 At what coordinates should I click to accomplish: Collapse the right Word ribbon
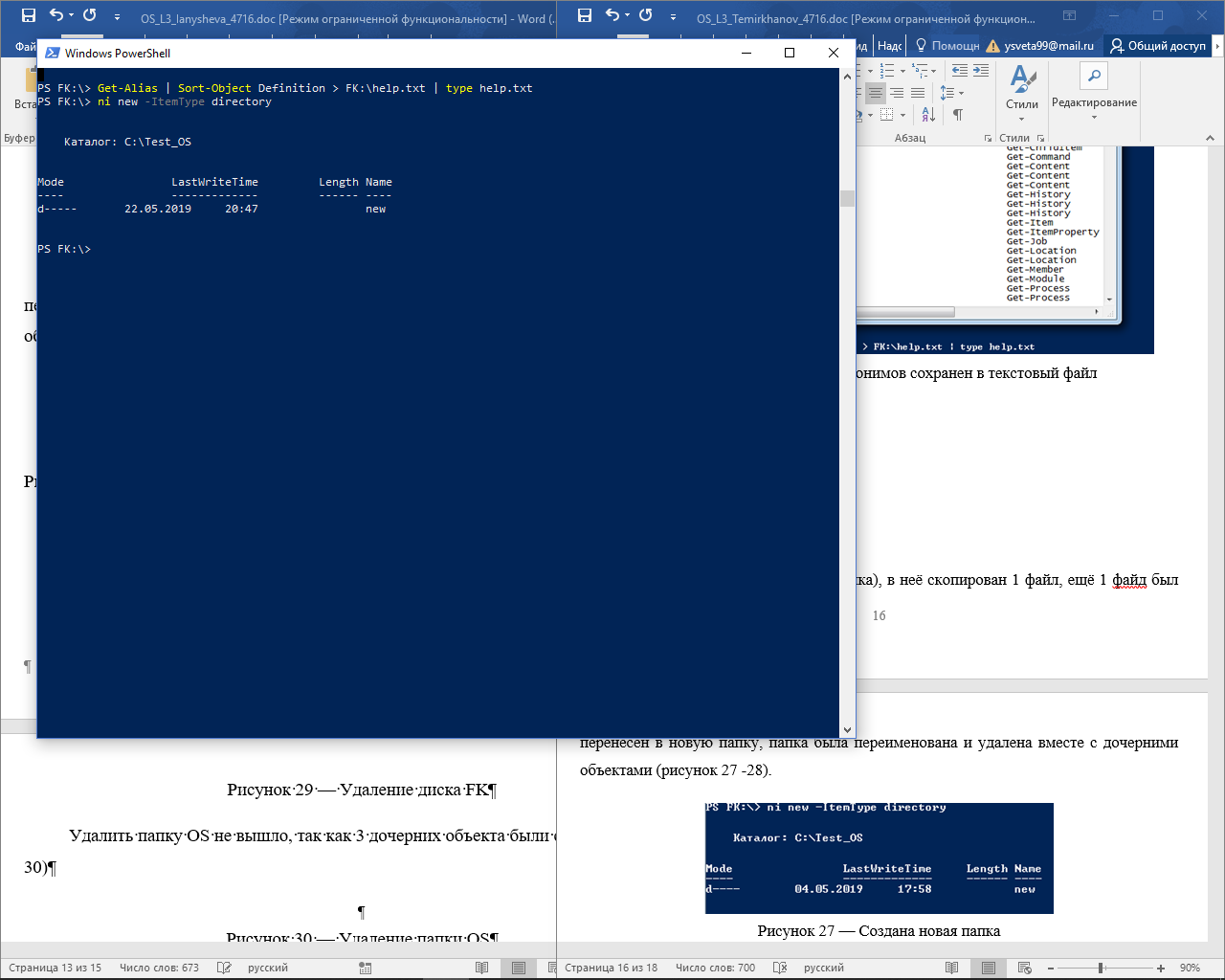[1210, 138]
